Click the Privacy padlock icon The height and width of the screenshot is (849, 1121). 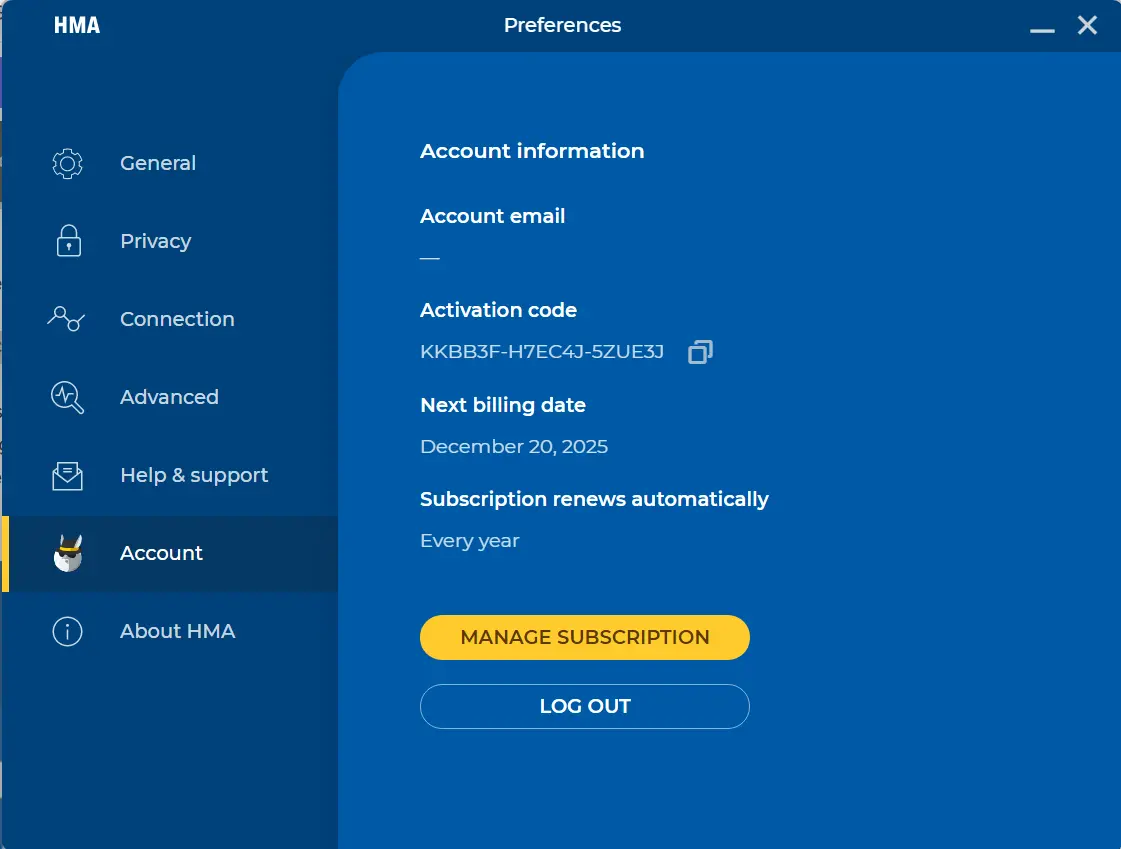pyautogui.click(x=69, y=241)
